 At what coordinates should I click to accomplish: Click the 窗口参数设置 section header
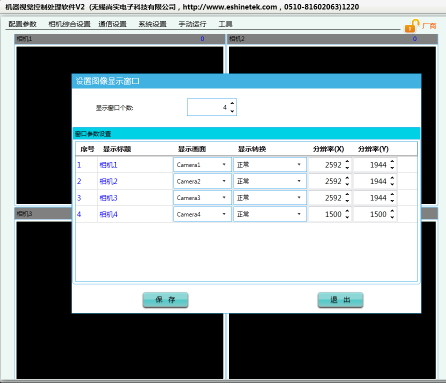pos(246,134)
